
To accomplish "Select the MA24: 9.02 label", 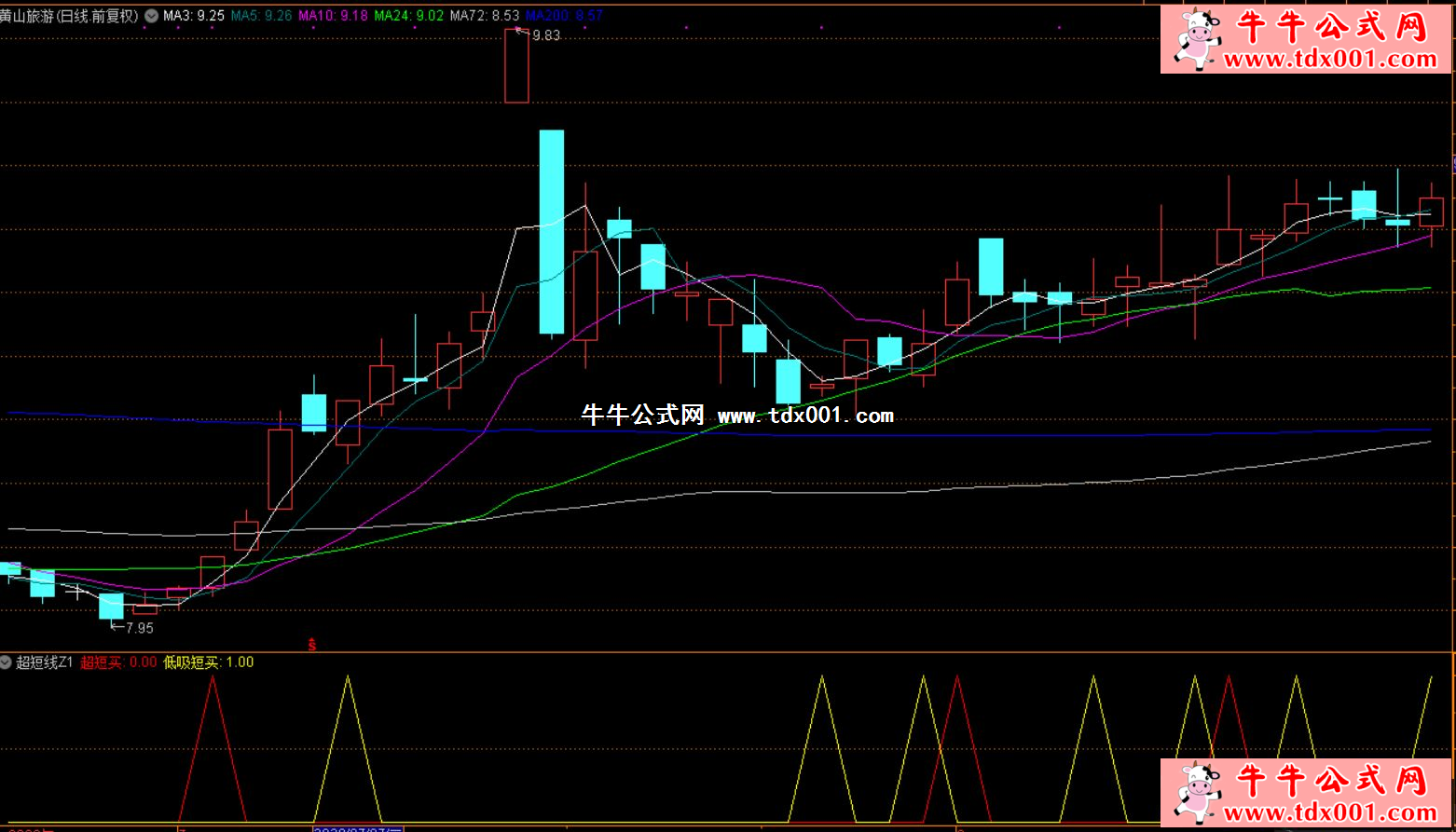I will coord(408,16).
